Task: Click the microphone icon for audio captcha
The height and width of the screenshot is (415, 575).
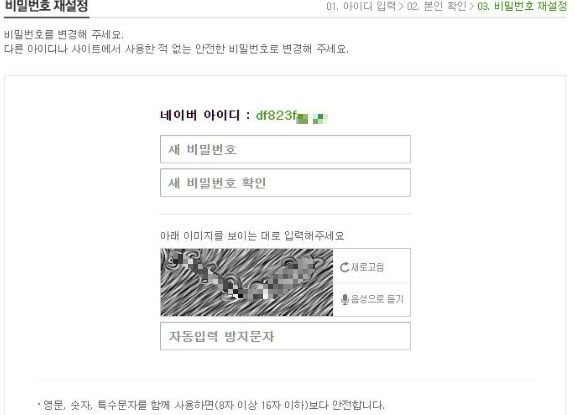Action: (x=344, y=300)
